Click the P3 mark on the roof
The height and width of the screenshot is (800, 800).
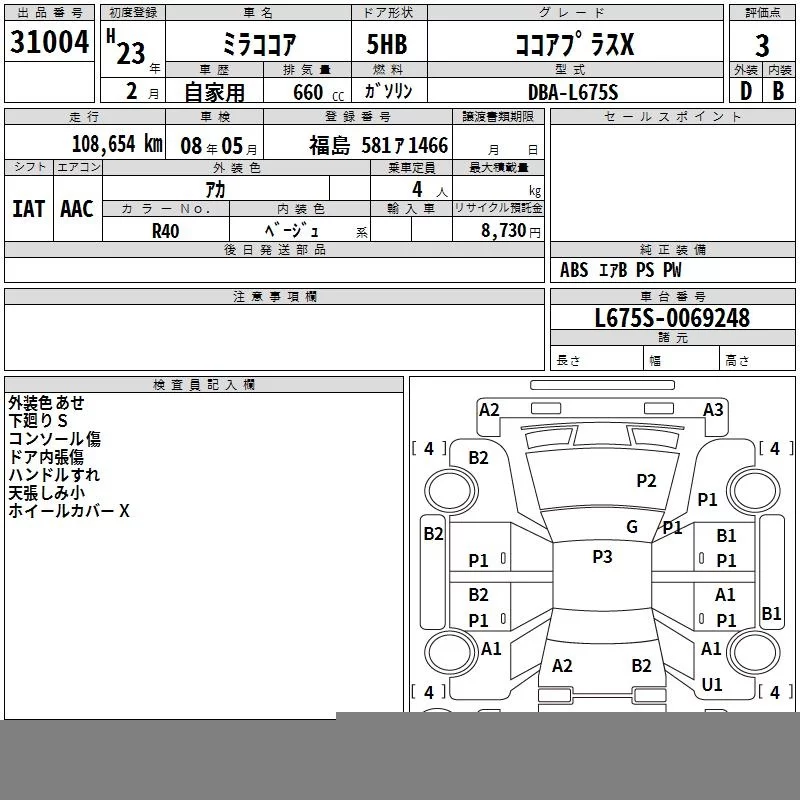click(x=602, y=557)
